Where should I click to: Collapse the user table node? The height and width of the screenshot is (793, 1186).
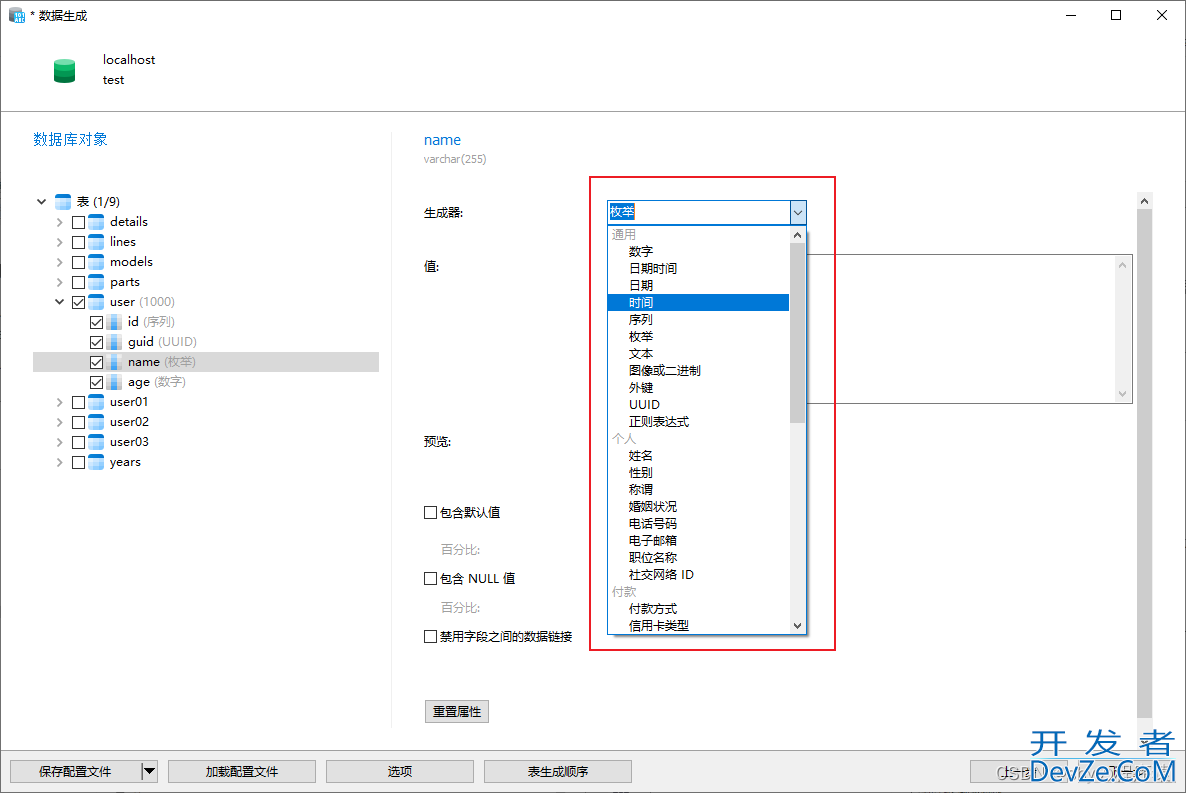click(60, 302)
